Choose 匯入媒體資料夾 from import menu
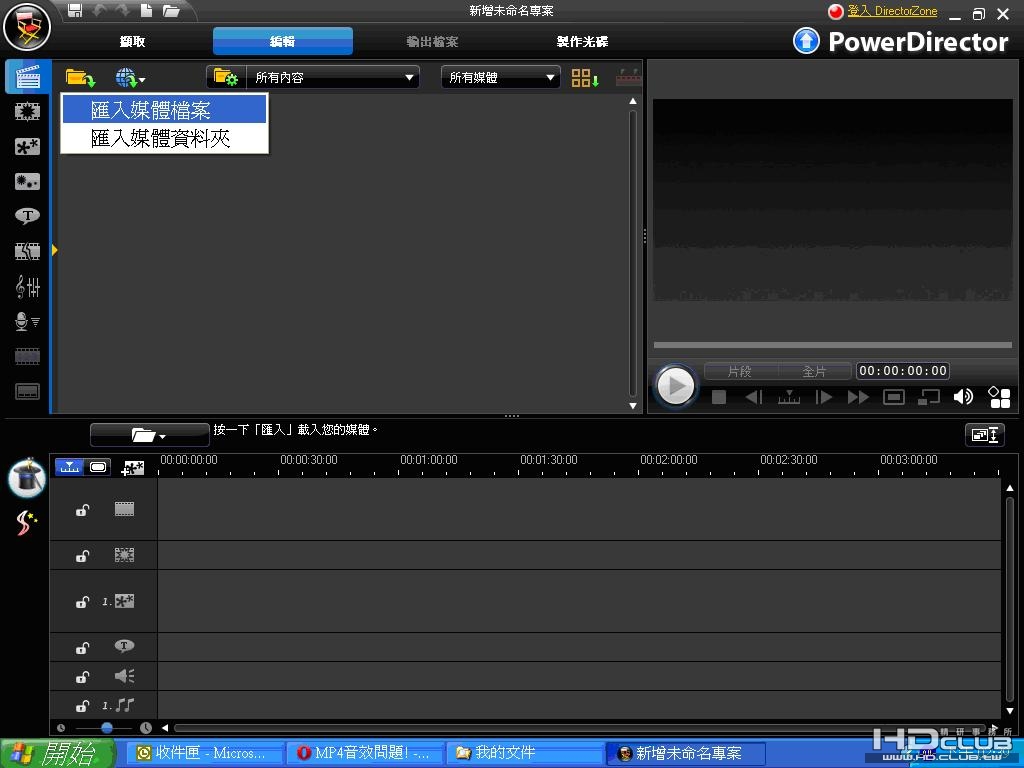The height and width of the screenshot is (768, 1024). 165,138
